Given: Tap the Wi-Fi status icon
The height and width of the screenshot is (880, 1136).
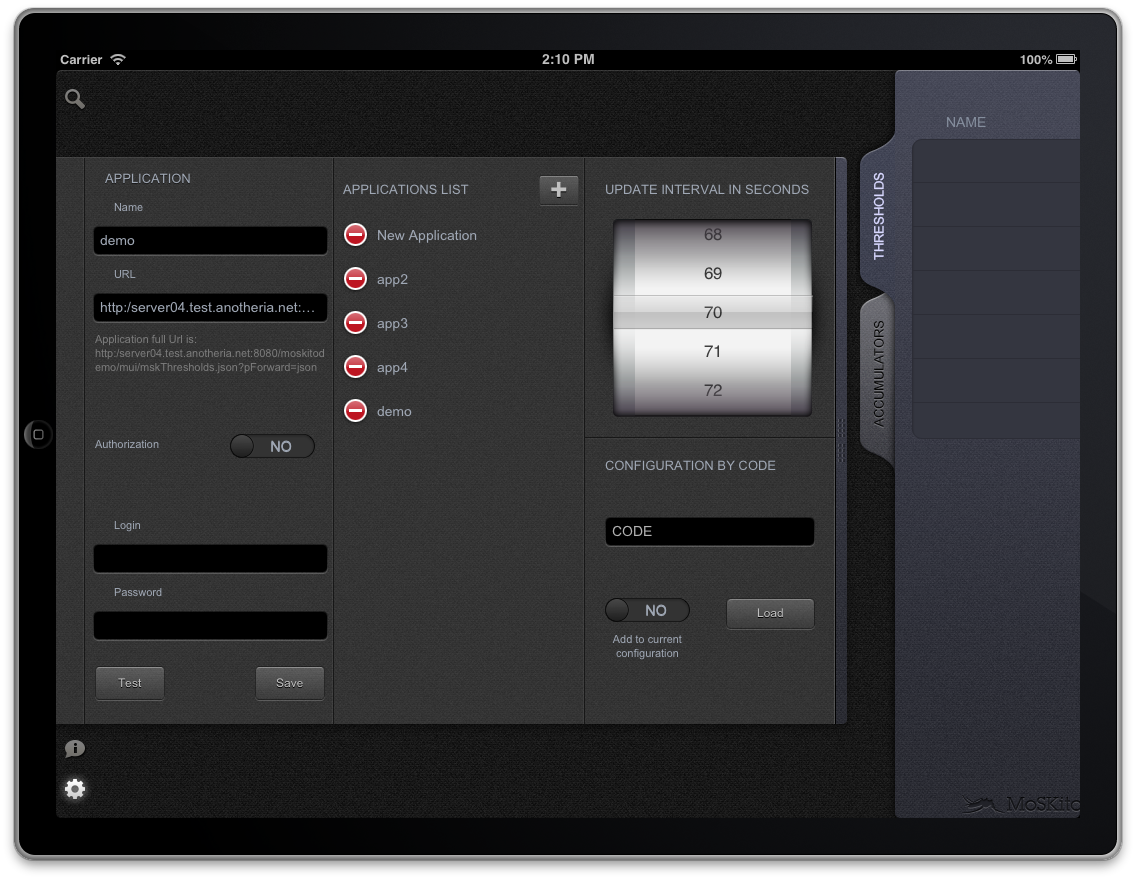Looking at the screenshot, I should pos(118,59).
